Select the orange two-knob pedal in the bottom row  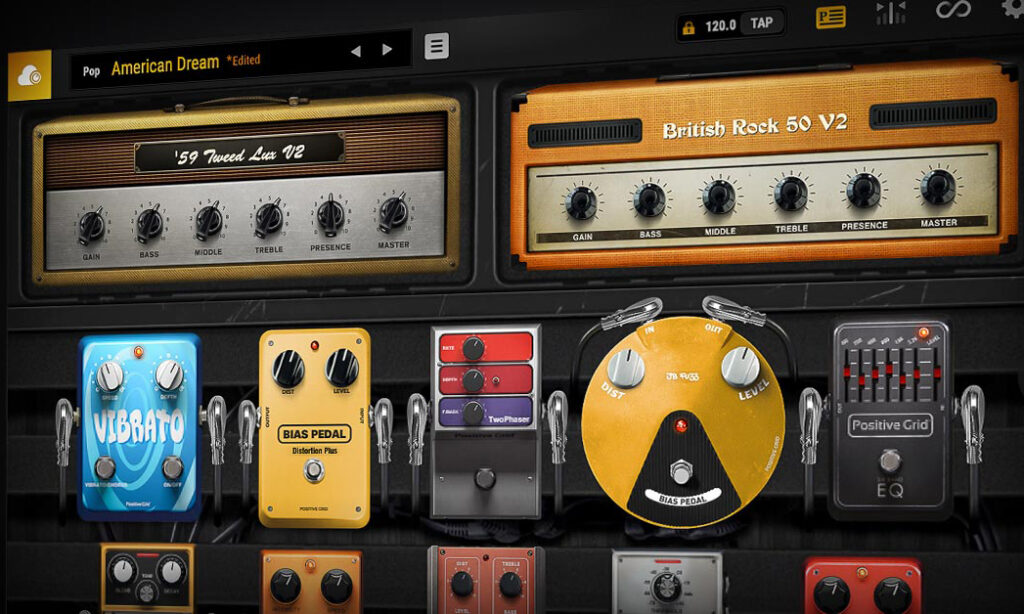(x=311, y=583)
